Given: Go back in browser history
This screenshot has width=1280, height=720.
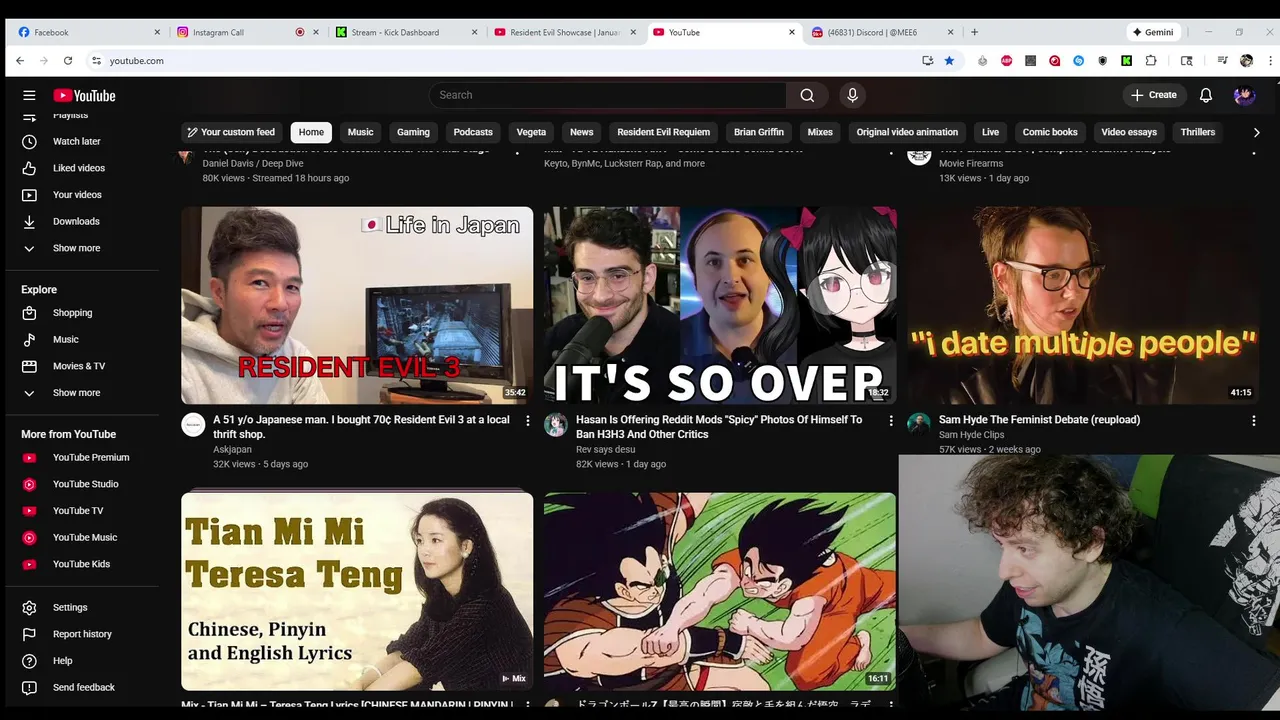Looking at the screenshot, I should (x=20, y=60).
